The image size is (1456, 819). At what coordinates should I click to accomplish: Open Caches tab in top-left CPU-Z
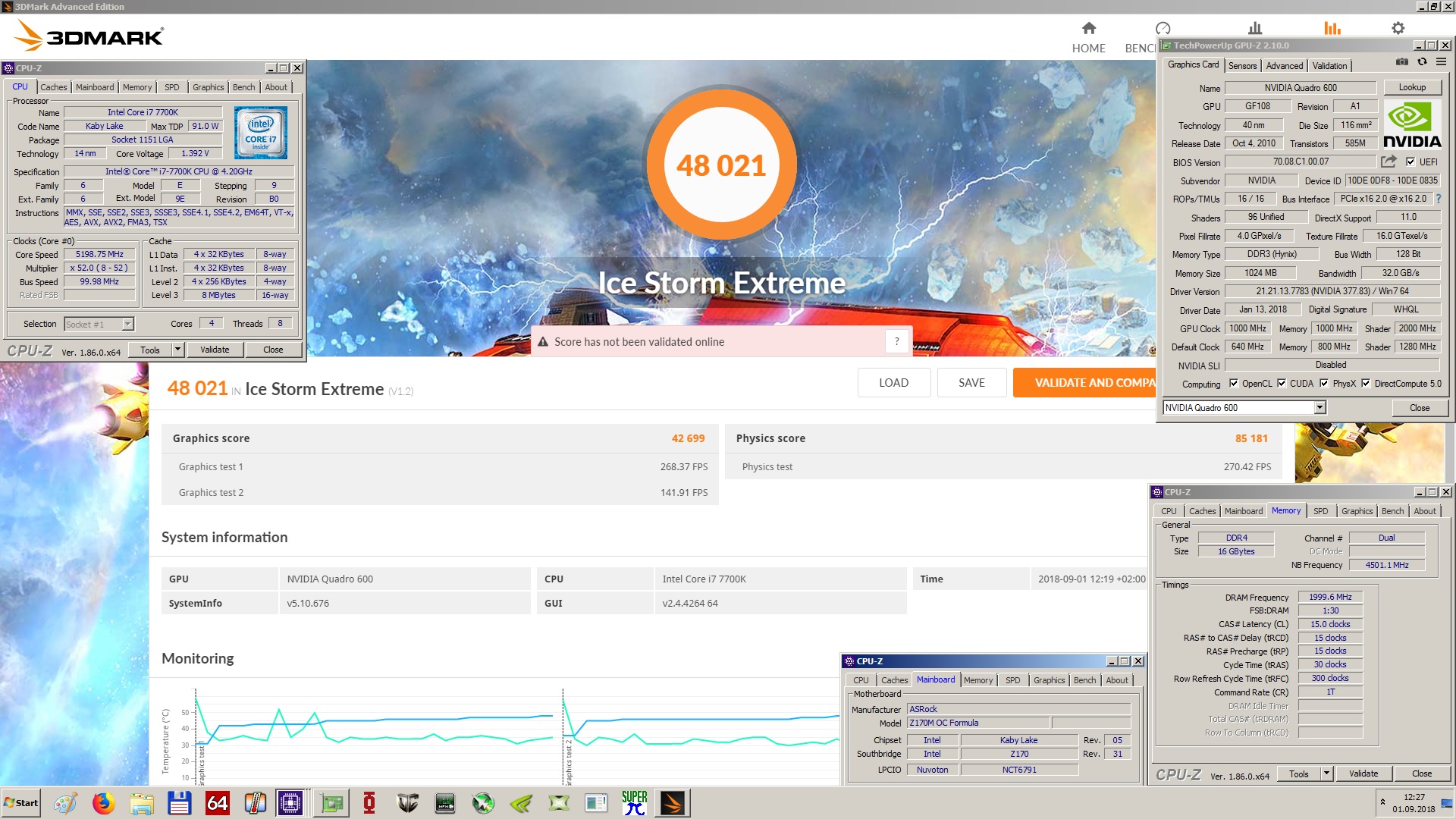click(x=53, y=87)
